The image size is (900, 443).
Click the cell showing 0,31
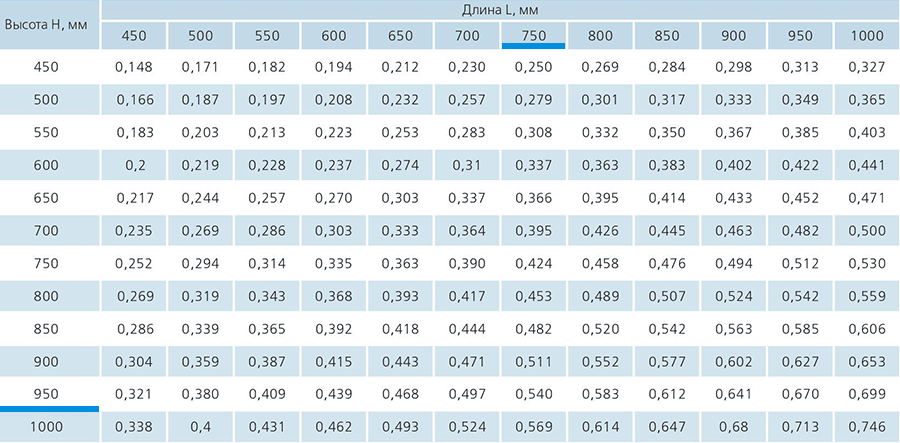467,165
